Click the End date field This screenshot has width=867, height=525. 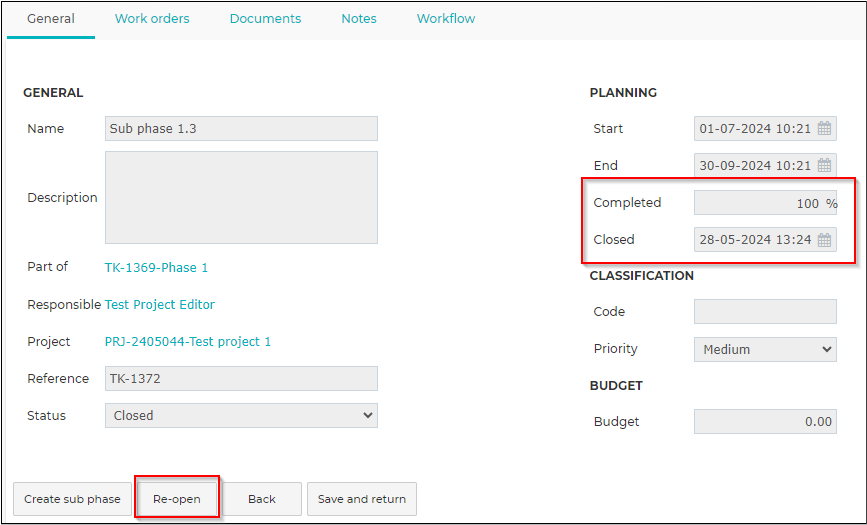pos(765,165)
